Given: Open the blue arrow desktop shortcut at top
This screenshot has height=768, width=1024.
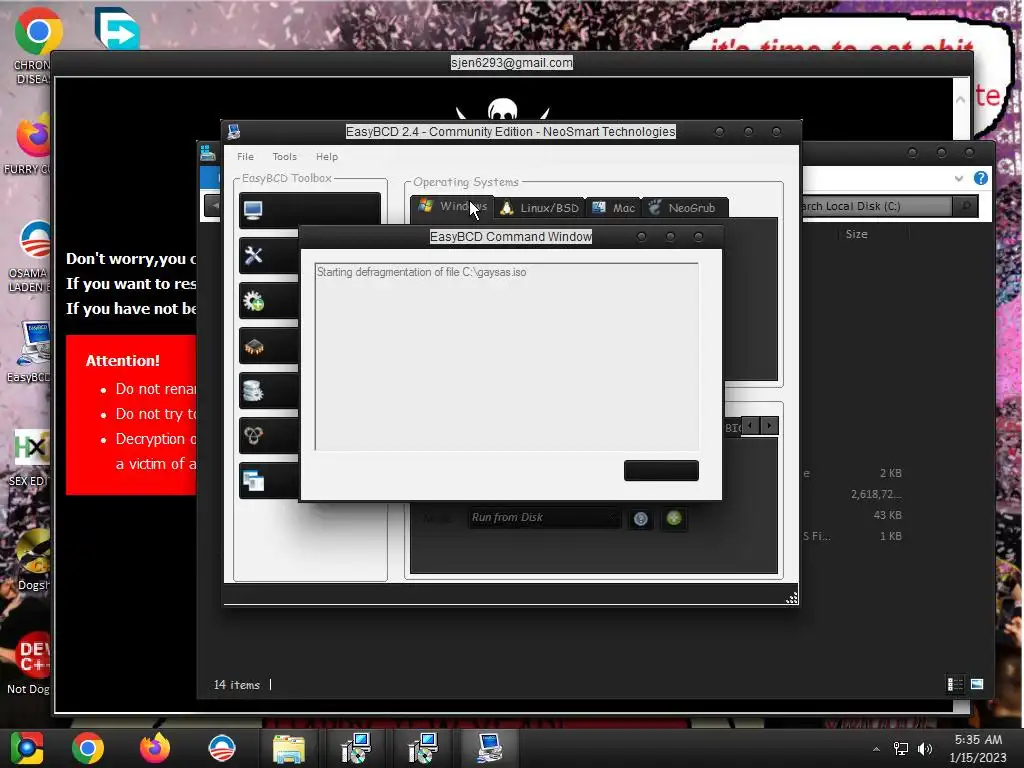Looking at the screenshot, I should point(116,29).
